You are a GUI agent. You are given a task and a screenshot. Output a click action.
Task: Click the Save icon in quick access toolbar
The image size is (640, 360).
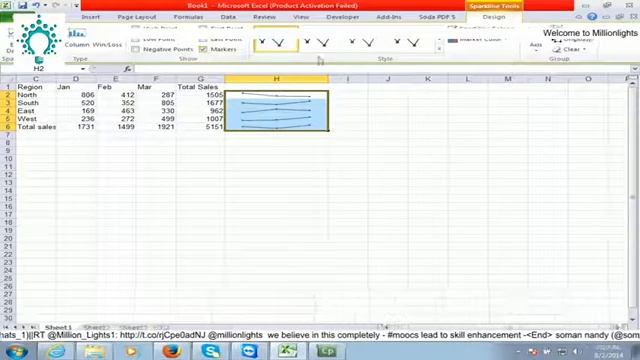click(22, 5)
